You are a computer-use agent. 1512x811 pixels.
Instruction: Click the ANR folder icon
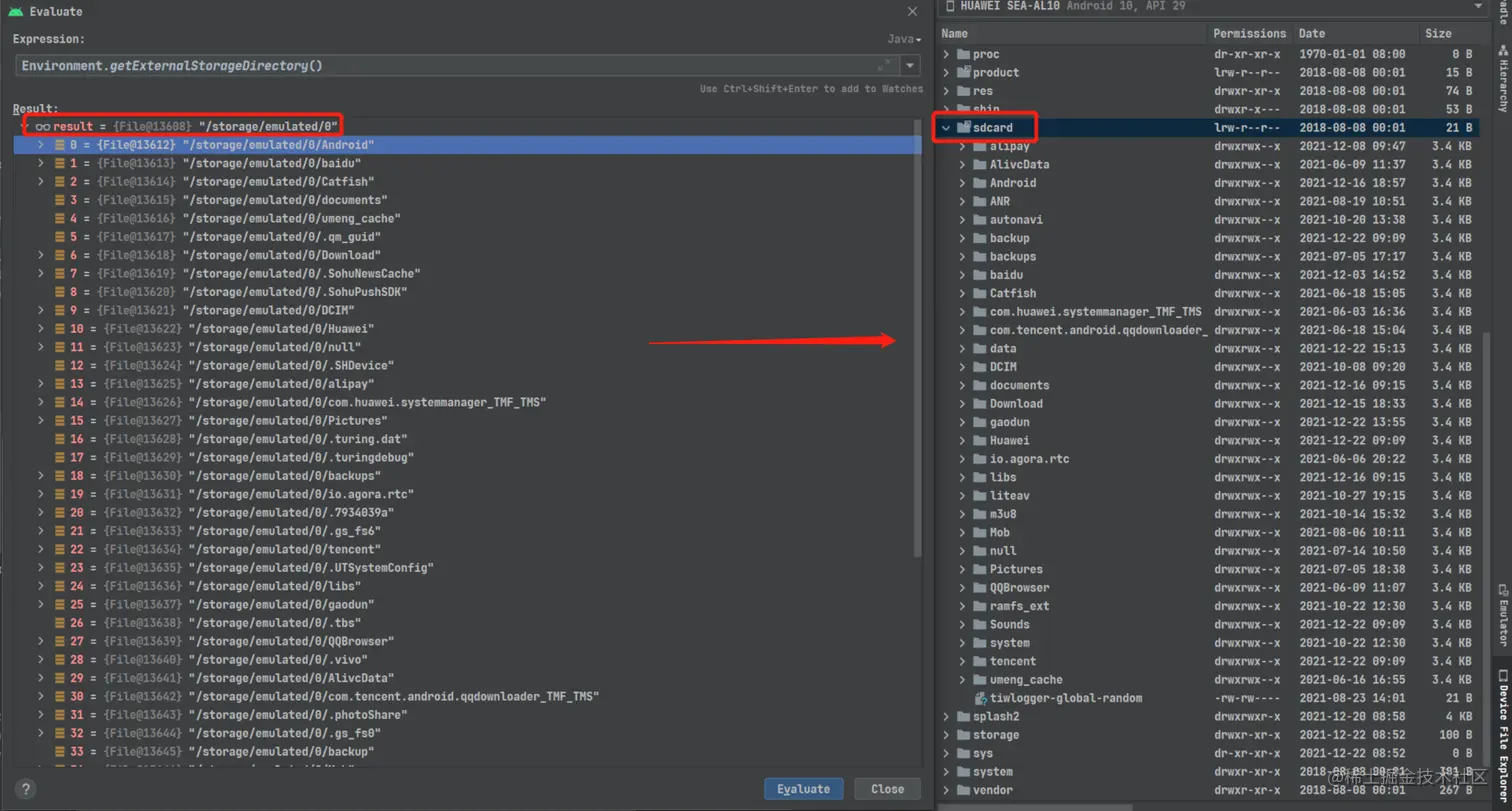[x=981, y=201]
